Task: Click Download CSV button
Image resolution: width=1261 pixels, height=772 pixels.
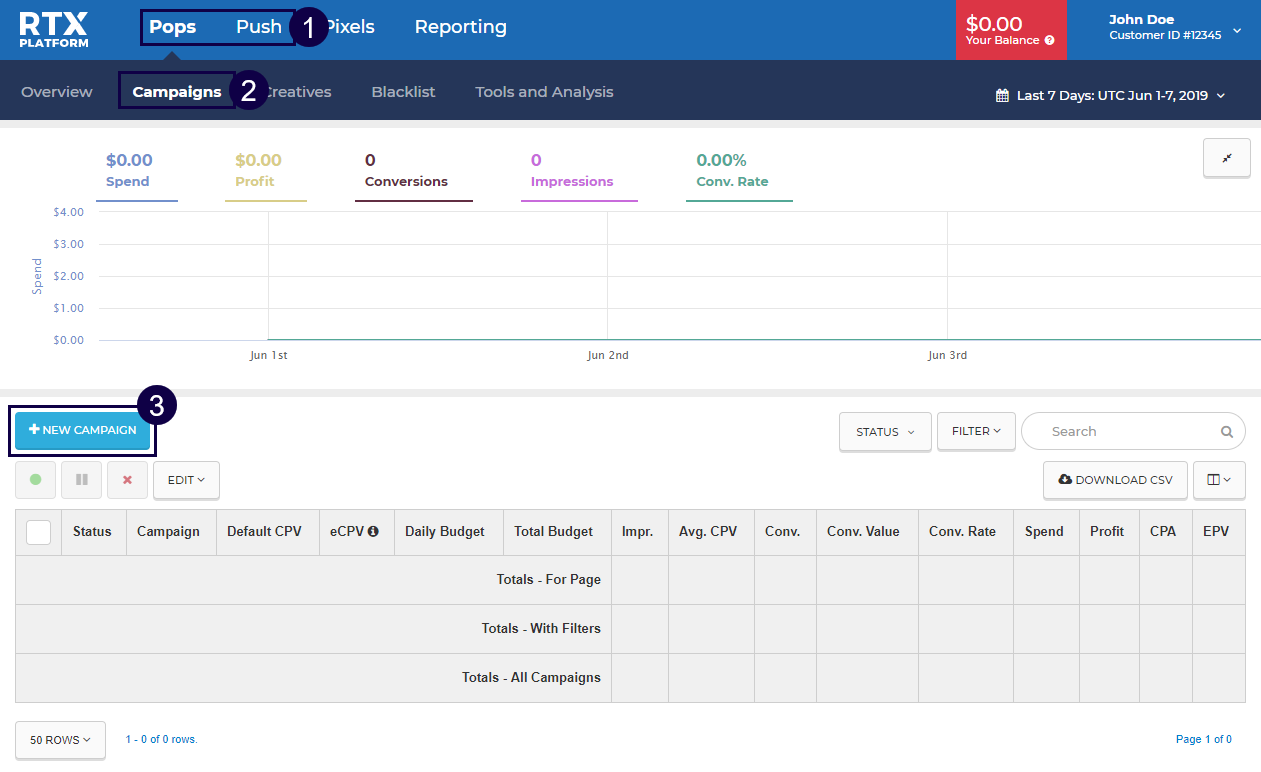Action: click(1115, 480)
